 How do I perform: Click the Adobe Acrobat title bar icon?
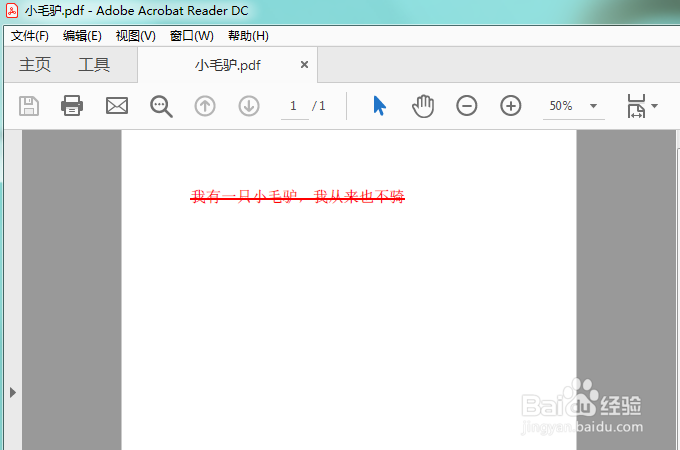[12, 10]
